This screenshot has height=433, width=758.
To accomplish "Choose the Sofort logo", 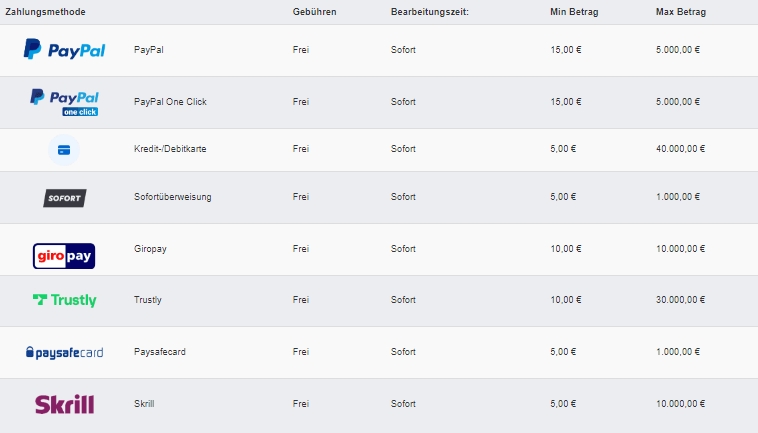I will pyautogui.click(x=65, y=198).
